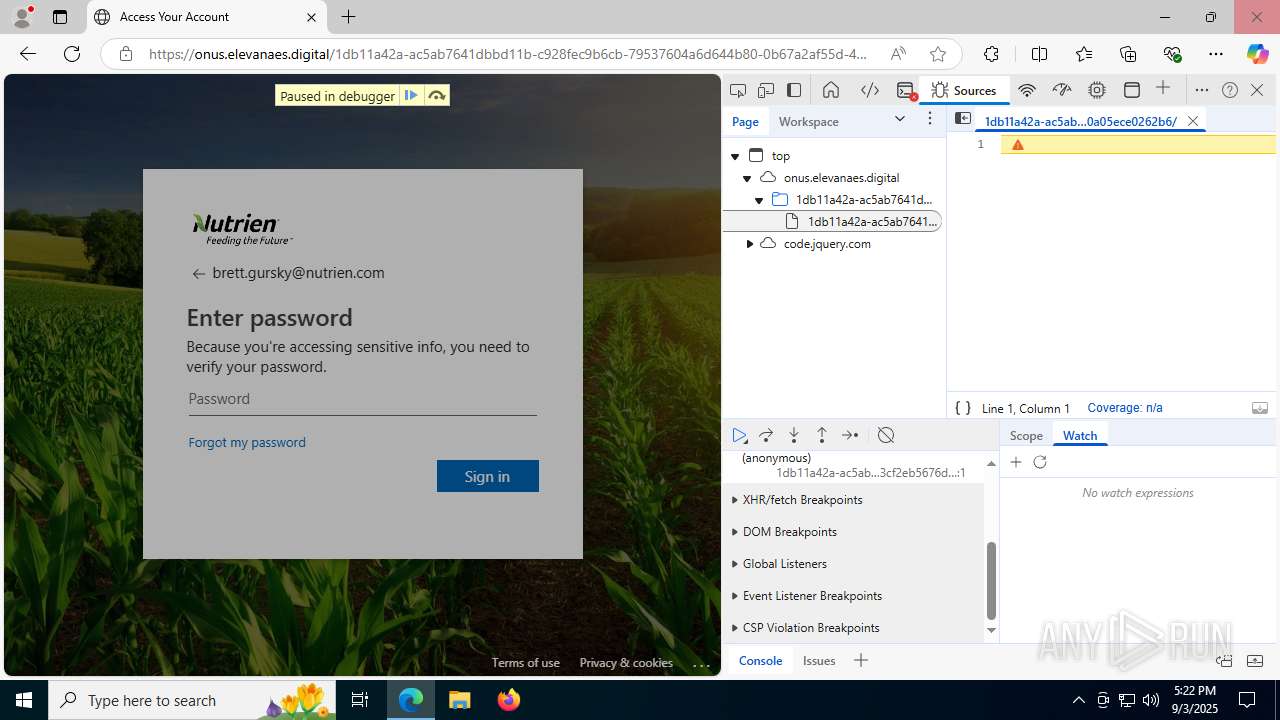Image resolution: width=1280 pixels, height=720 pixels.
Task: Step over next function call
Action: pos(766,435)
